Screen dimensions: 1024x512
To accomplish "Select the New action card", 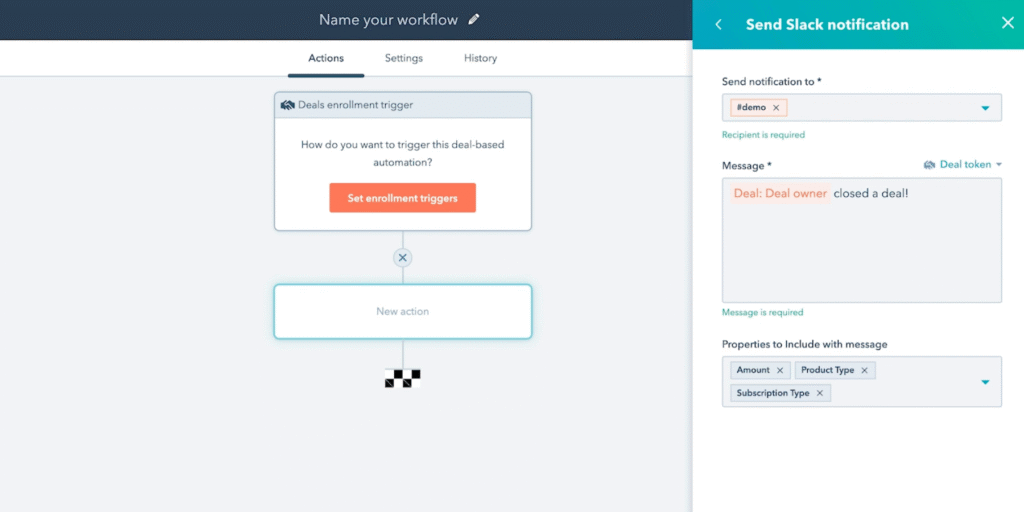I will 403,312.
